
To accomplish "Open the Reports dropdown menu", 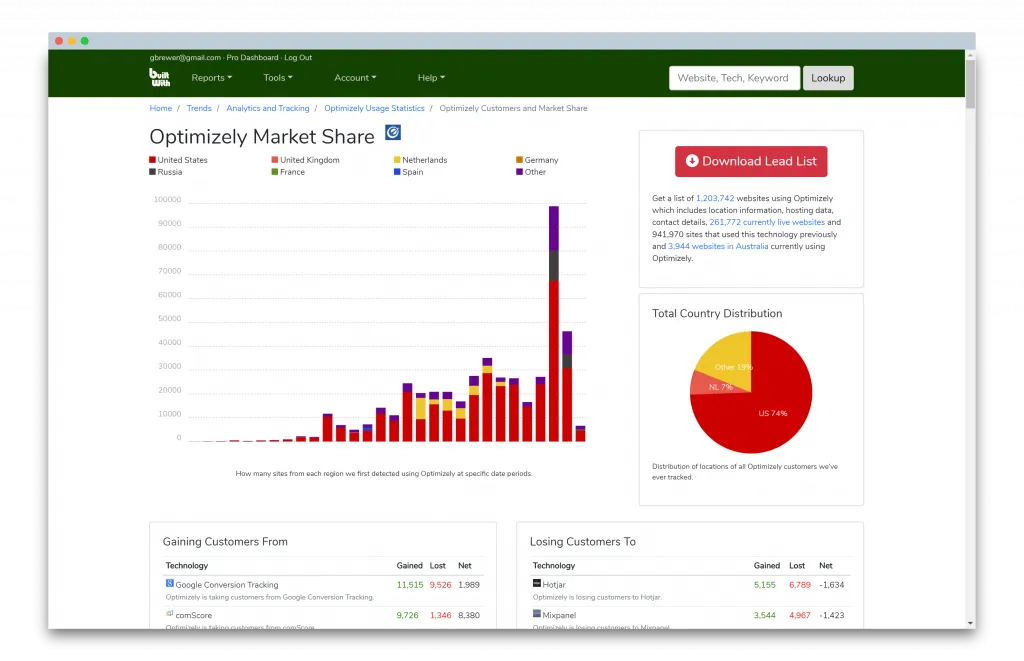I will coord(211,78).
